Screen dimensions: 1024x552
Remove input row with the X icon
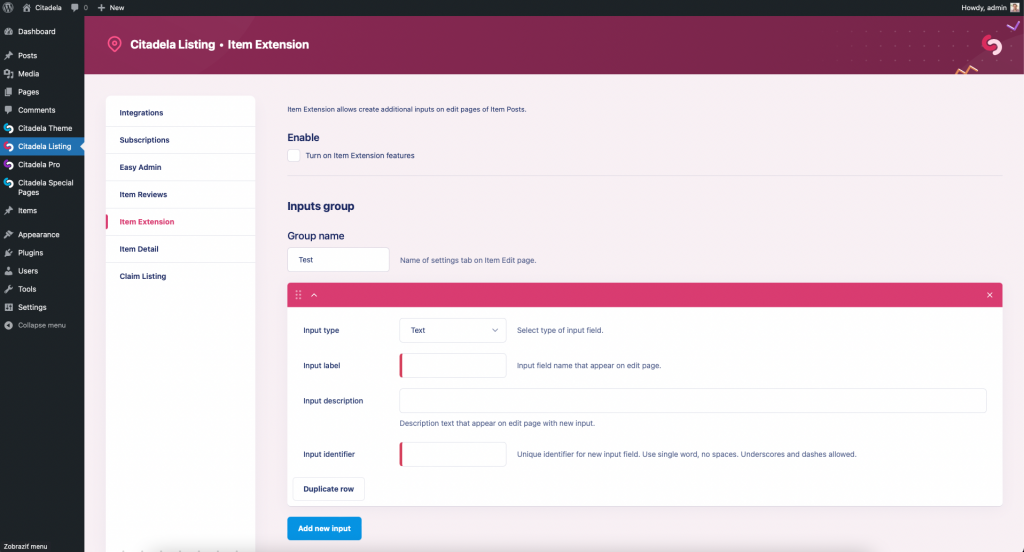[x=990, y=295]
